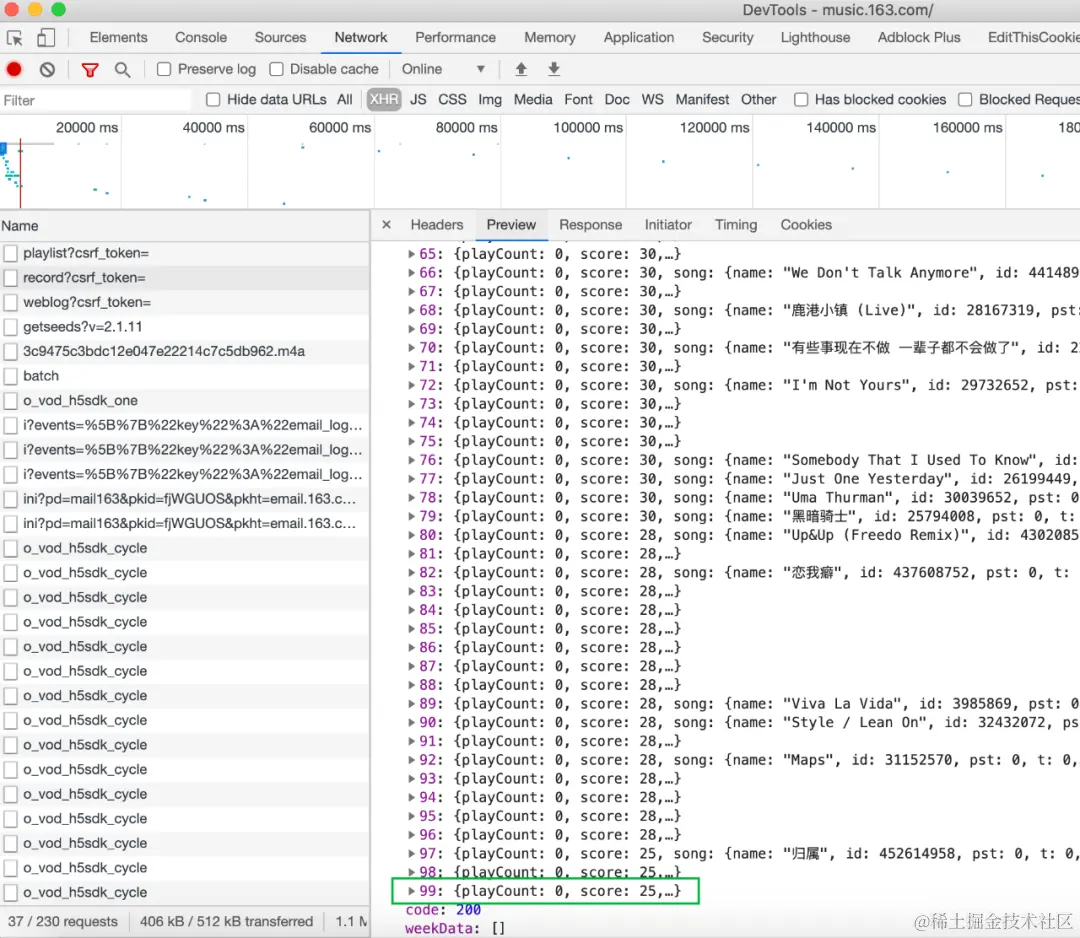Open the Sources panel
This screenshot has width=1080, height=938.
pyautogui.click(x=280, y=37)
